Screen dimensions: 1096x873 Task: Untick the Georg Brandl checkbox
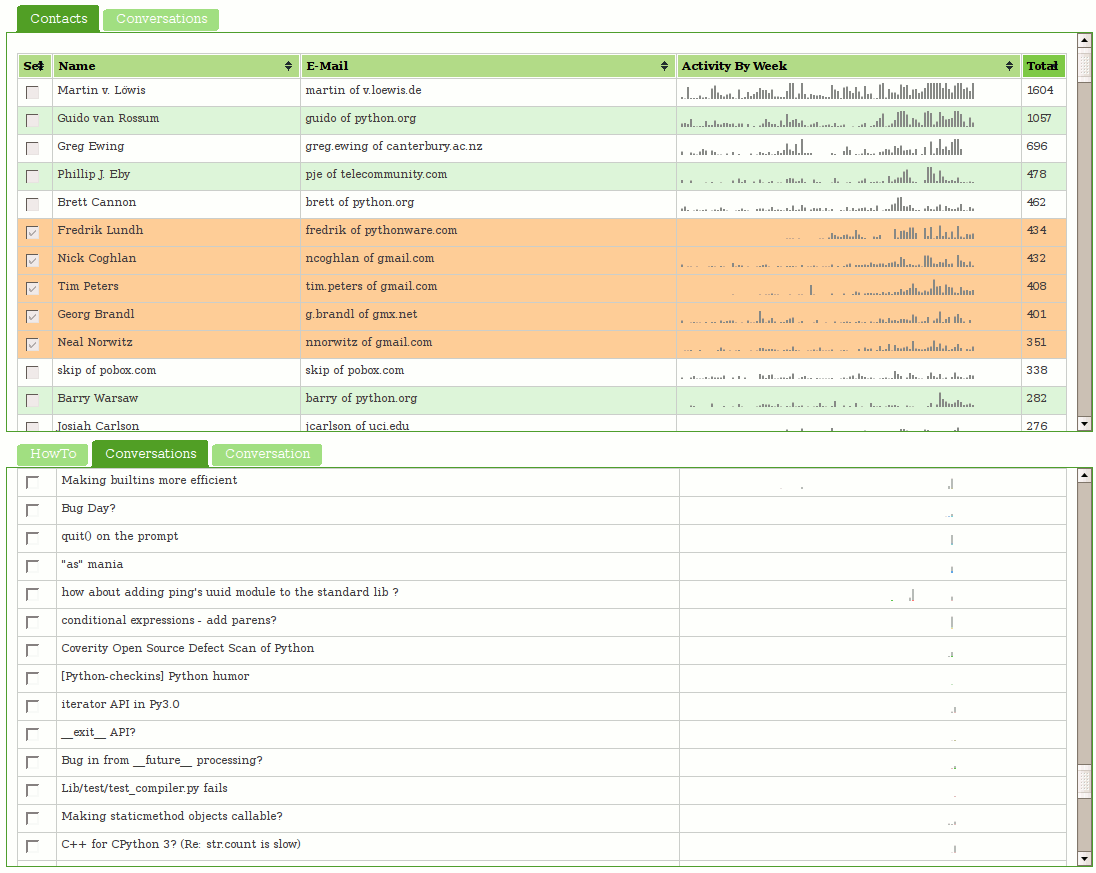(32, 316)
